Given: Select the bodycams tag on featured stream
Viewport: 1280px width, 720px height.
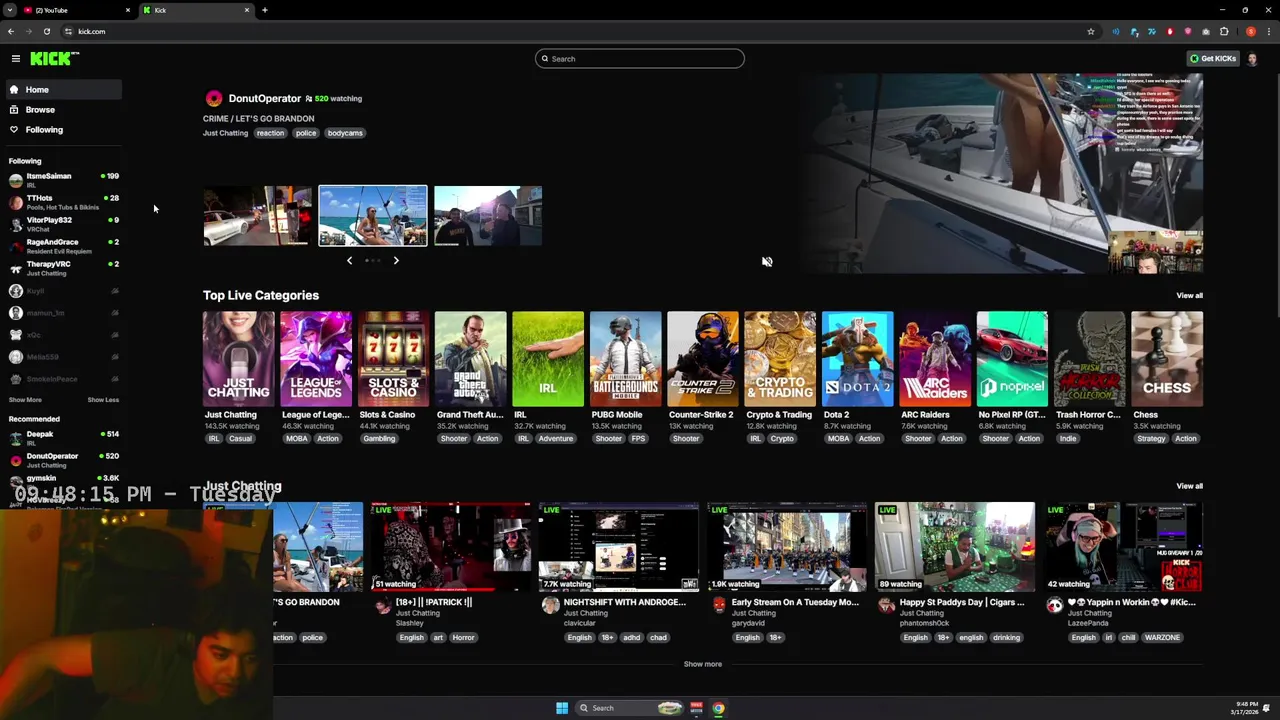Looking at the screenshot, I should click(345, 133).
